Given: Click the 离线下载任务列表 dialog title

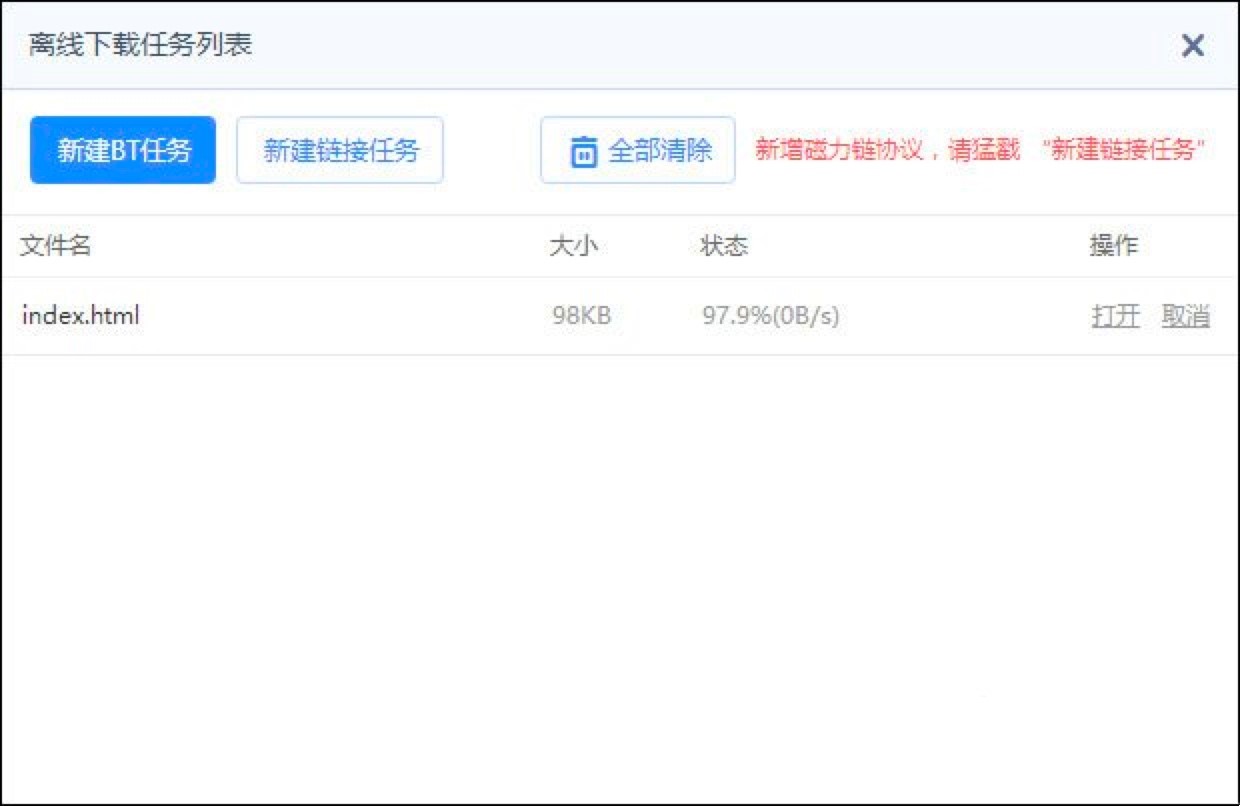Looking at the screenshot, I should [140, 45].
